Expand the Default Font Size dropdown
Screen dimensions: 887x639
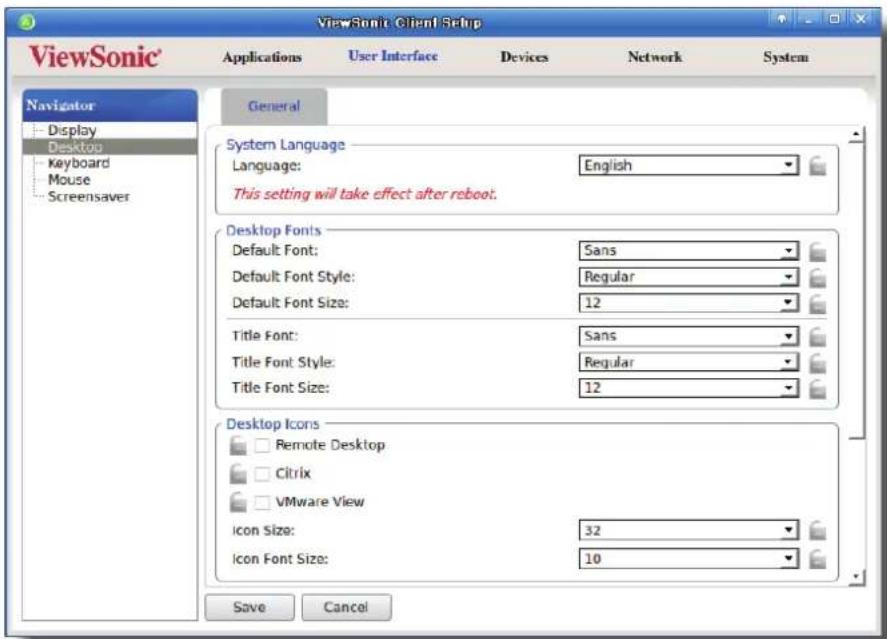[688, 303]
